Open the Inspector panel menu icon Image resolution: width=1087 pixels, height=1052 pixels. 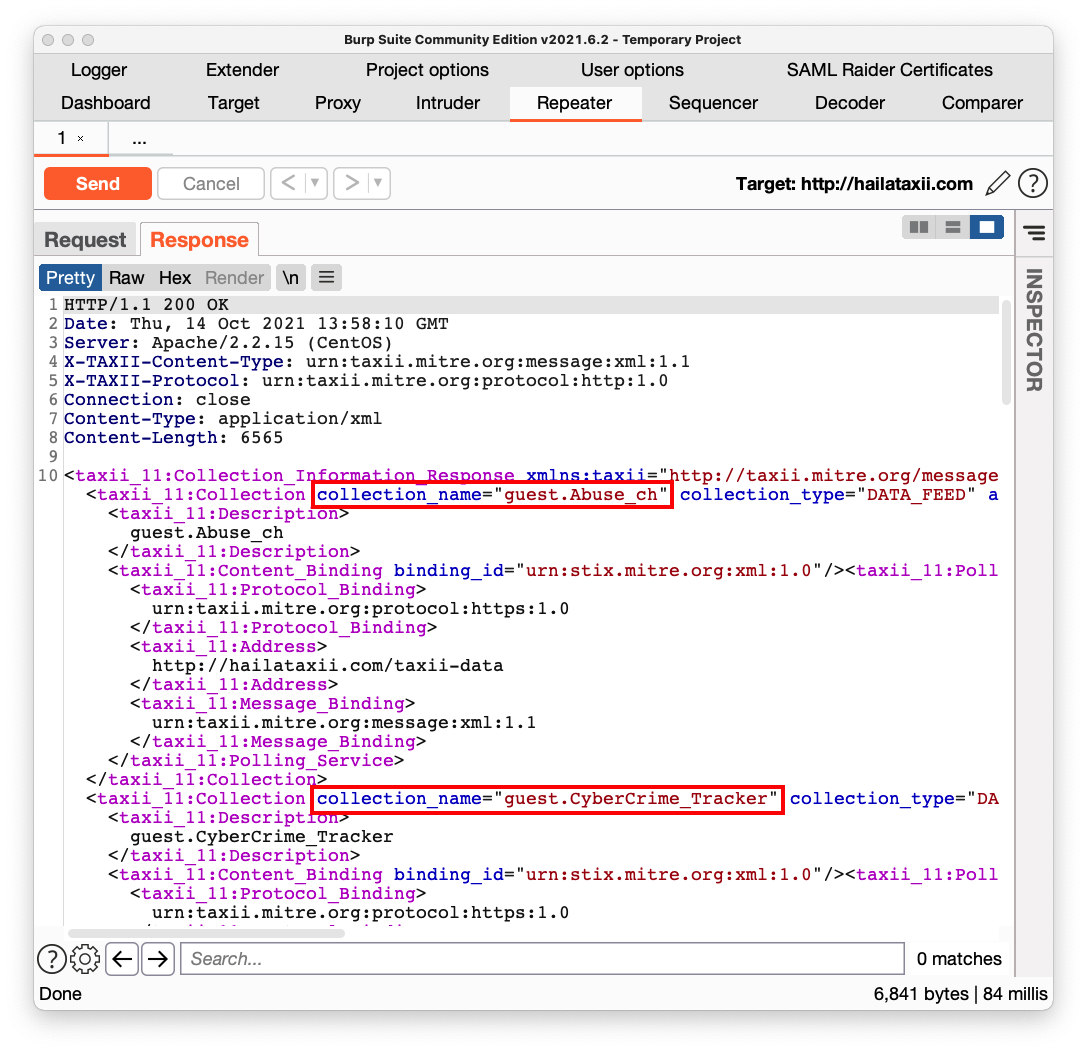tap(1034, 233)
